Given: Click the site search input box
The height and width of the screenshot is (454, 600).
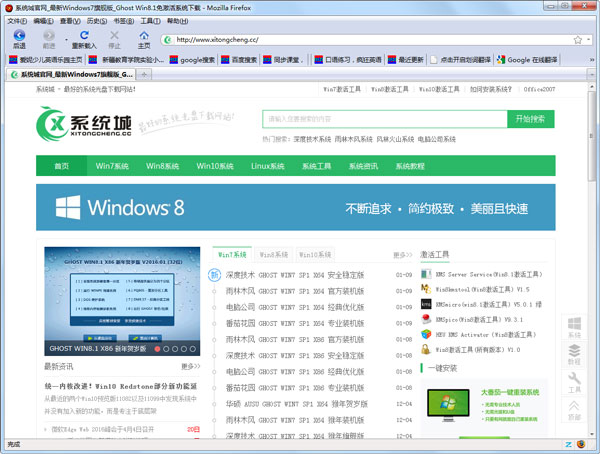Looking at the screenshot, I should (x=385, y=119).
